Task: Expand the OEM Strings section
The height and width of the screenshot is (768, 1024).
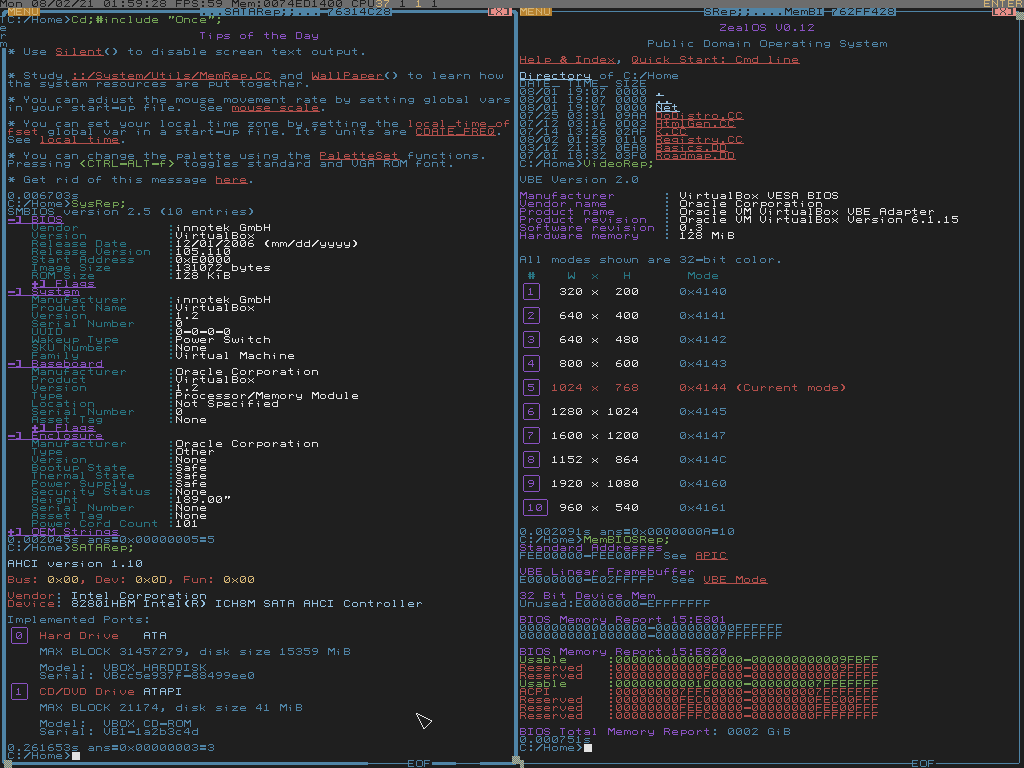Action: coord(63,531)
